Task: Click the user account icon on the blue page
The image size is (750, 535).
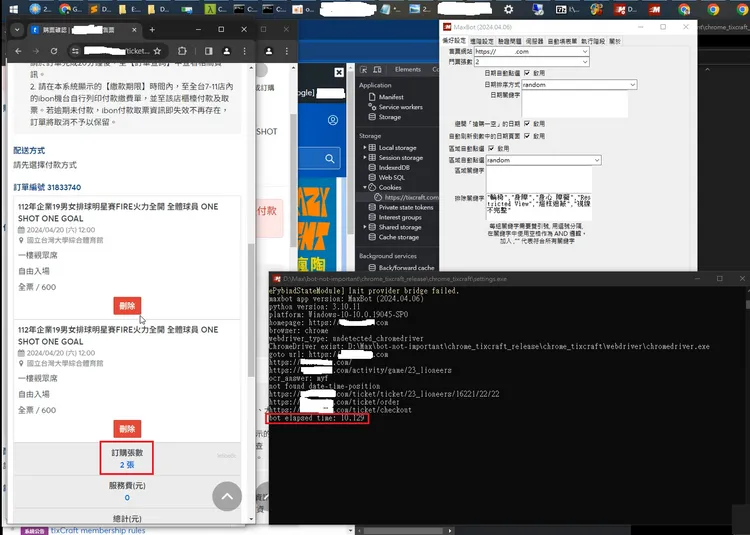Action: pyautogui.click(x=333, y=120)
